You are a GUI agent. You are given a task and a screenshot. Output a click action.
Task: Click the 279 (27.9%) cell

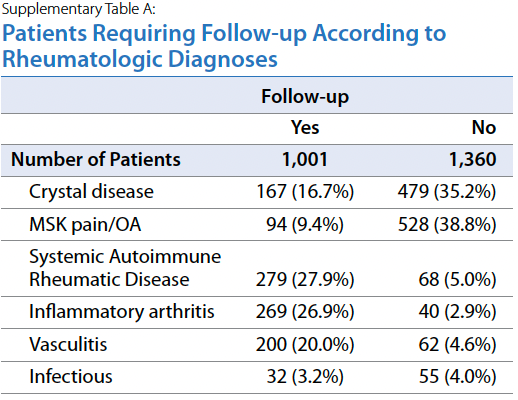click(305, 279)
